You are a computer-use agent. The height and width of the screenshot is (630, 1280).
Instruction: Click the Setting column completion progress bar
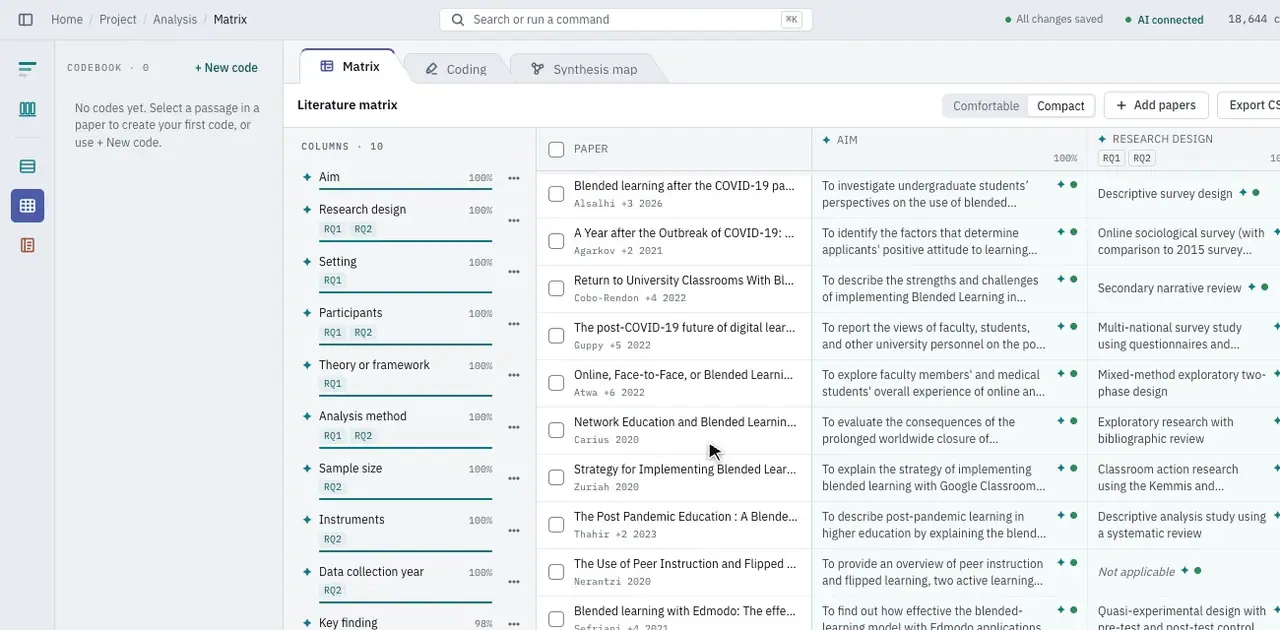(x=405, y=292)
